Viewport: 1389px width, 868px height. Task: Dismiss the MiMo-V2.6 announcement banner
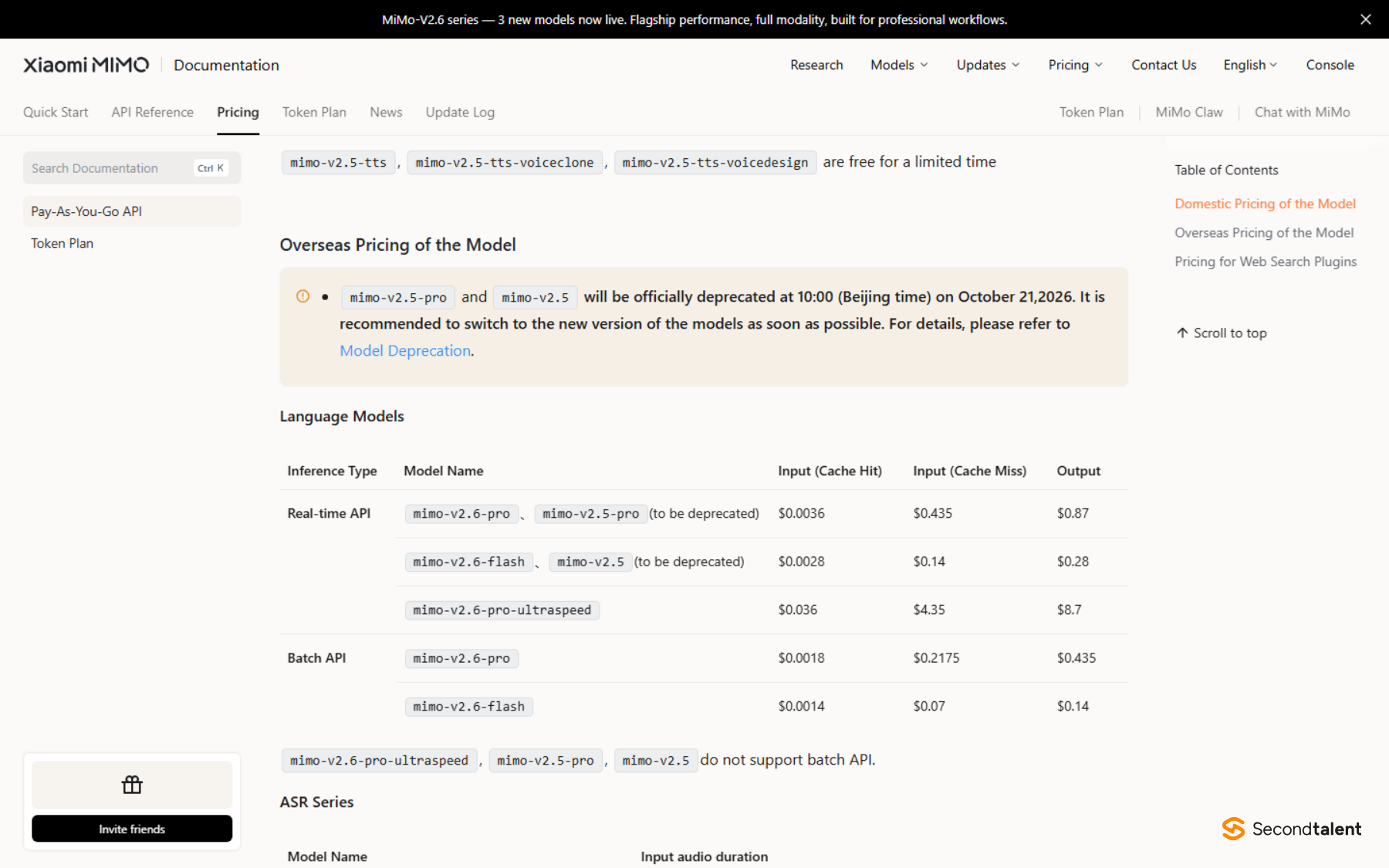(1365, 19)
